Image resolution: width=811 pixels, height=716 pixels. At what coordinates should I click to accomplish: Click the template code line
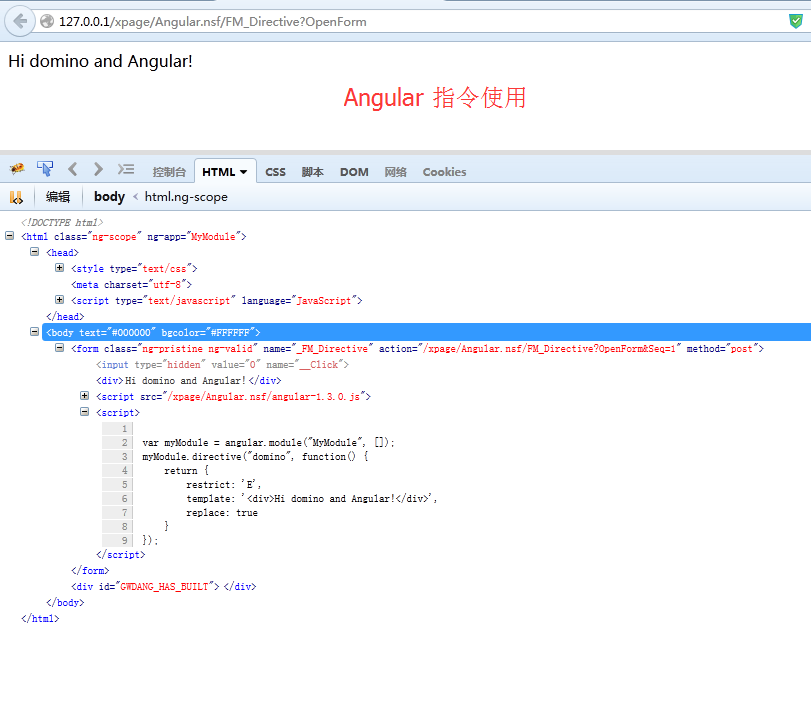click(x=311, y=499)
